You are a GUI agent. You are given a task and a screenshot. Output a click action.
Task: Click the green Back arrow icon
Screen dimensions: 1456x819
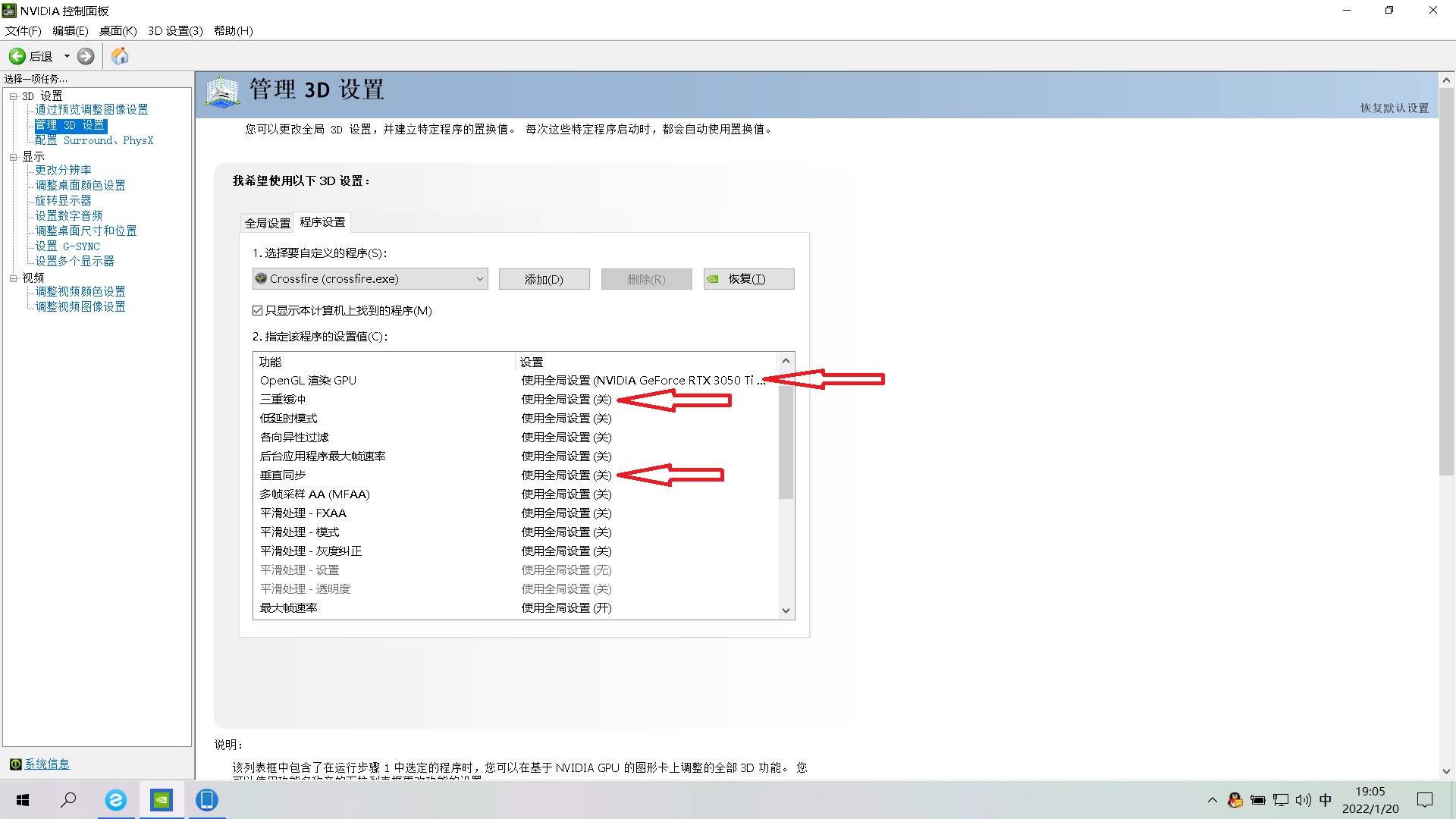[x=17, y=56]
